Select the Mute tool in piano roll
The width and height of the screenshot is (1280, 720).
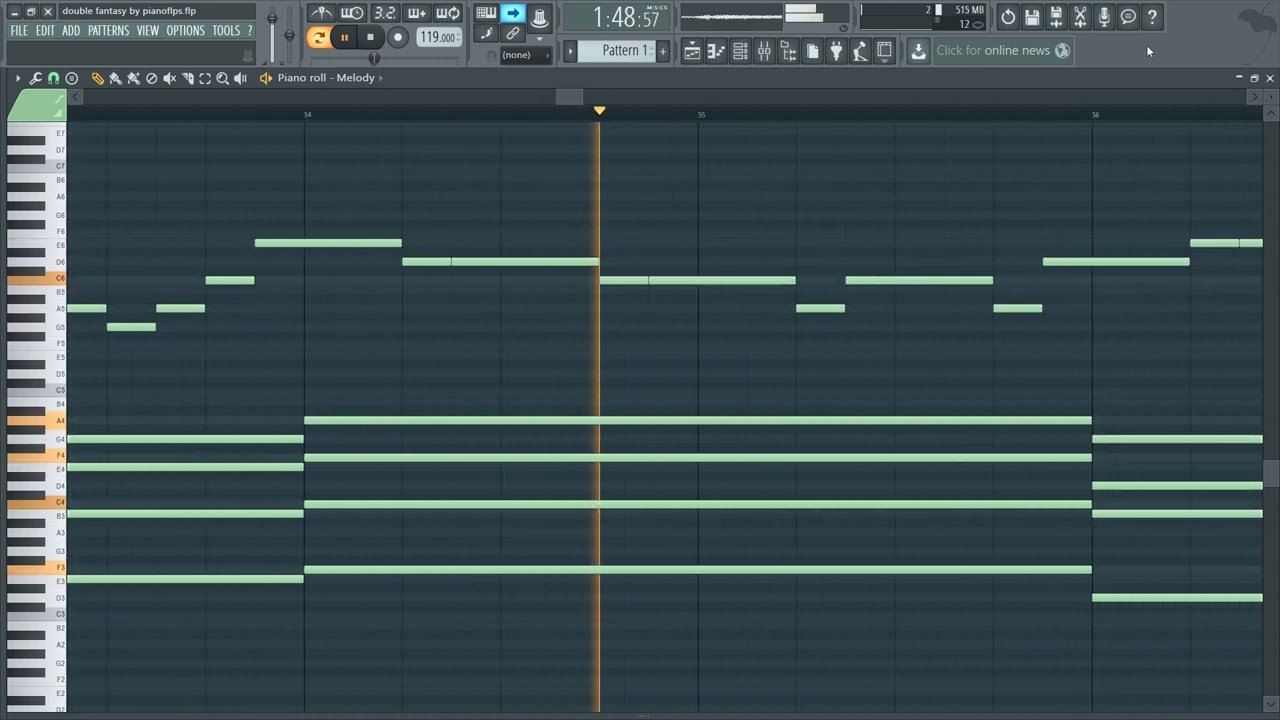tap(170, 78)
